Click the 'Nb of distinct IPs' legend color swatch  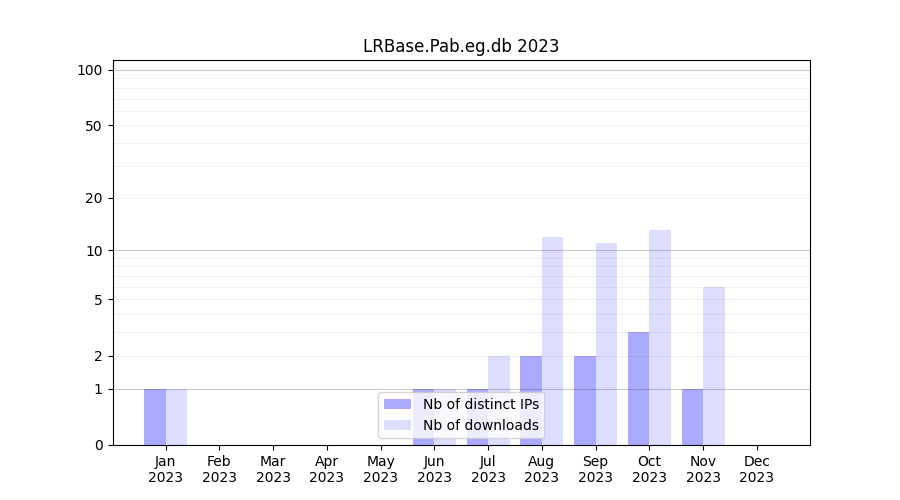[x=398, y=404]
